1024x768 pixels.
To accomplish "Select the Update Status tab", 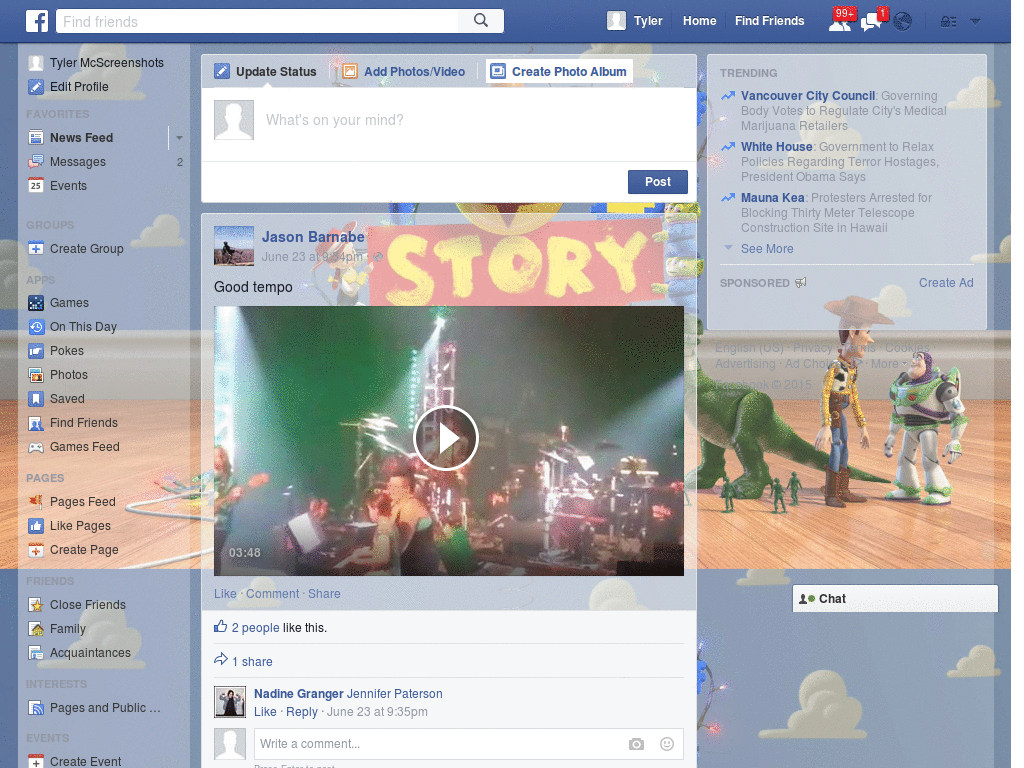I will coord(266,72).
